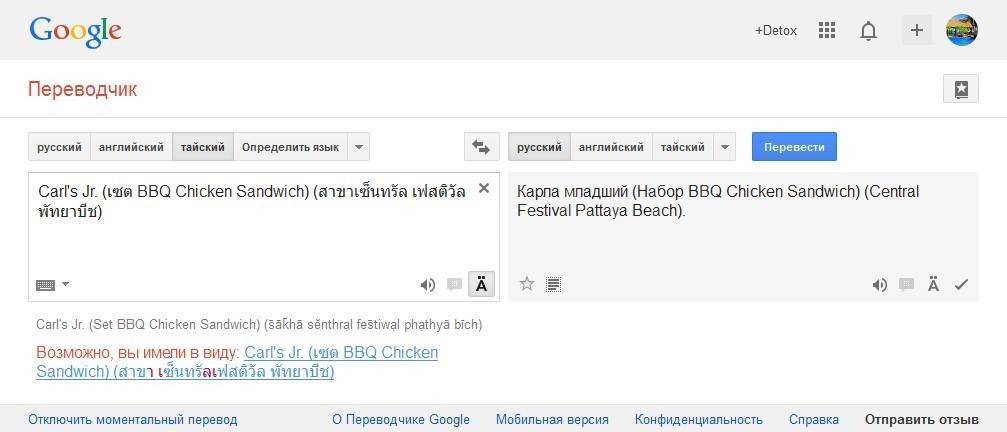Open the +Detox profile link
The image size is (1007, 432).
[x=776, y=30]
